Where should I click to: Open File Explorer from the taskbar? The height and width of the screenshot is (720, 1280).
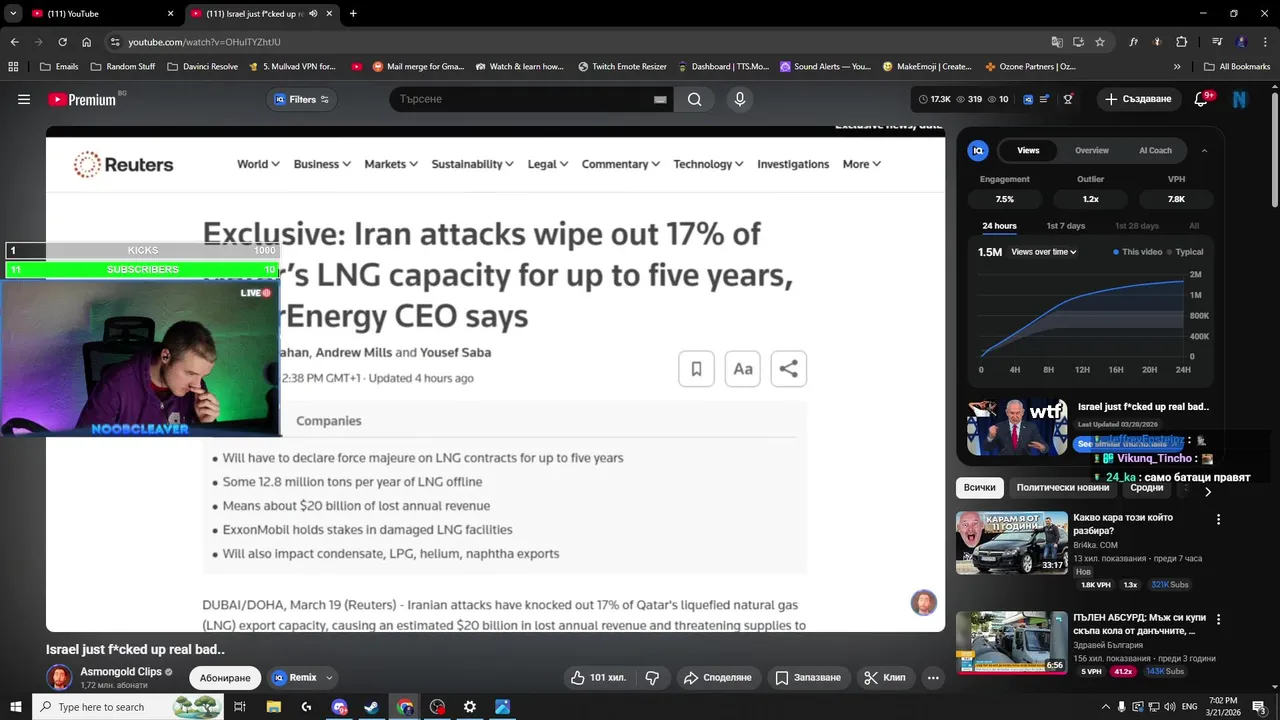point(273,707)
